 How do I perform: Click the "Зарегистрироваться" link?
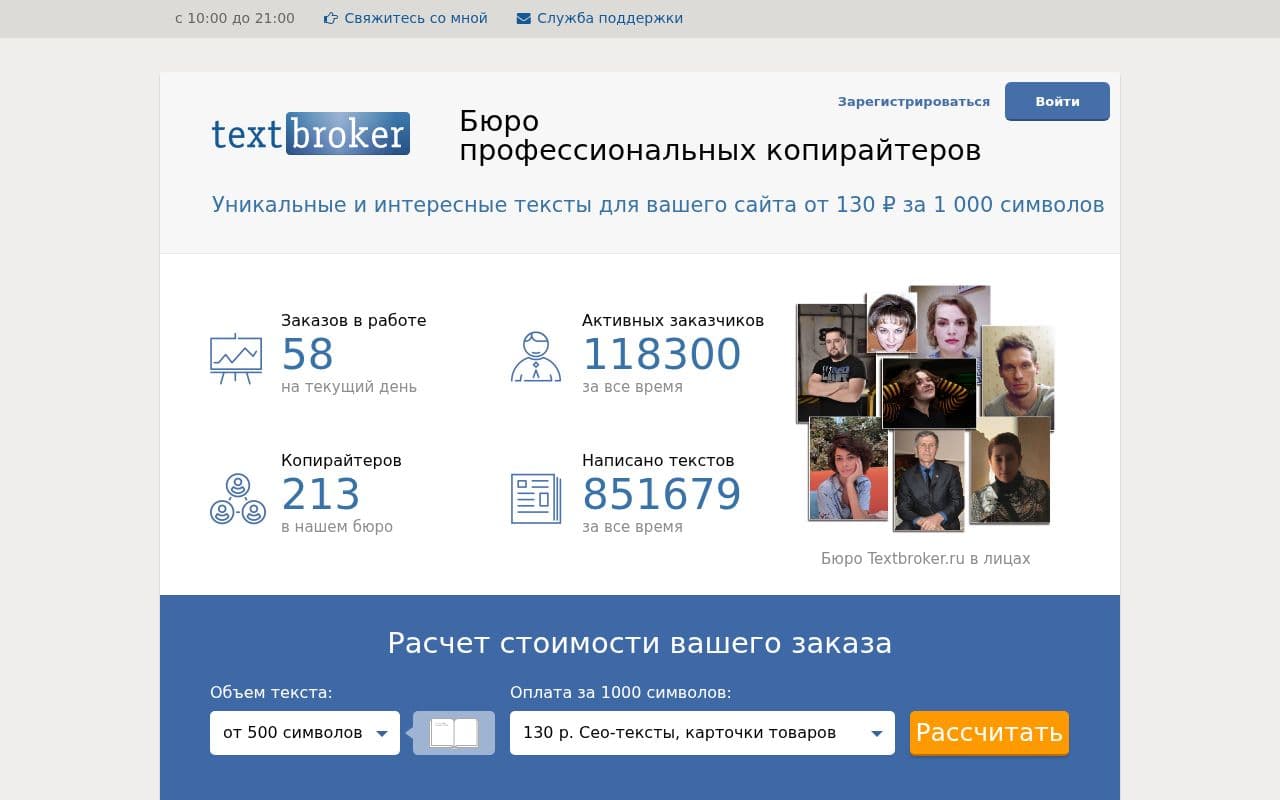coord(913,101)
